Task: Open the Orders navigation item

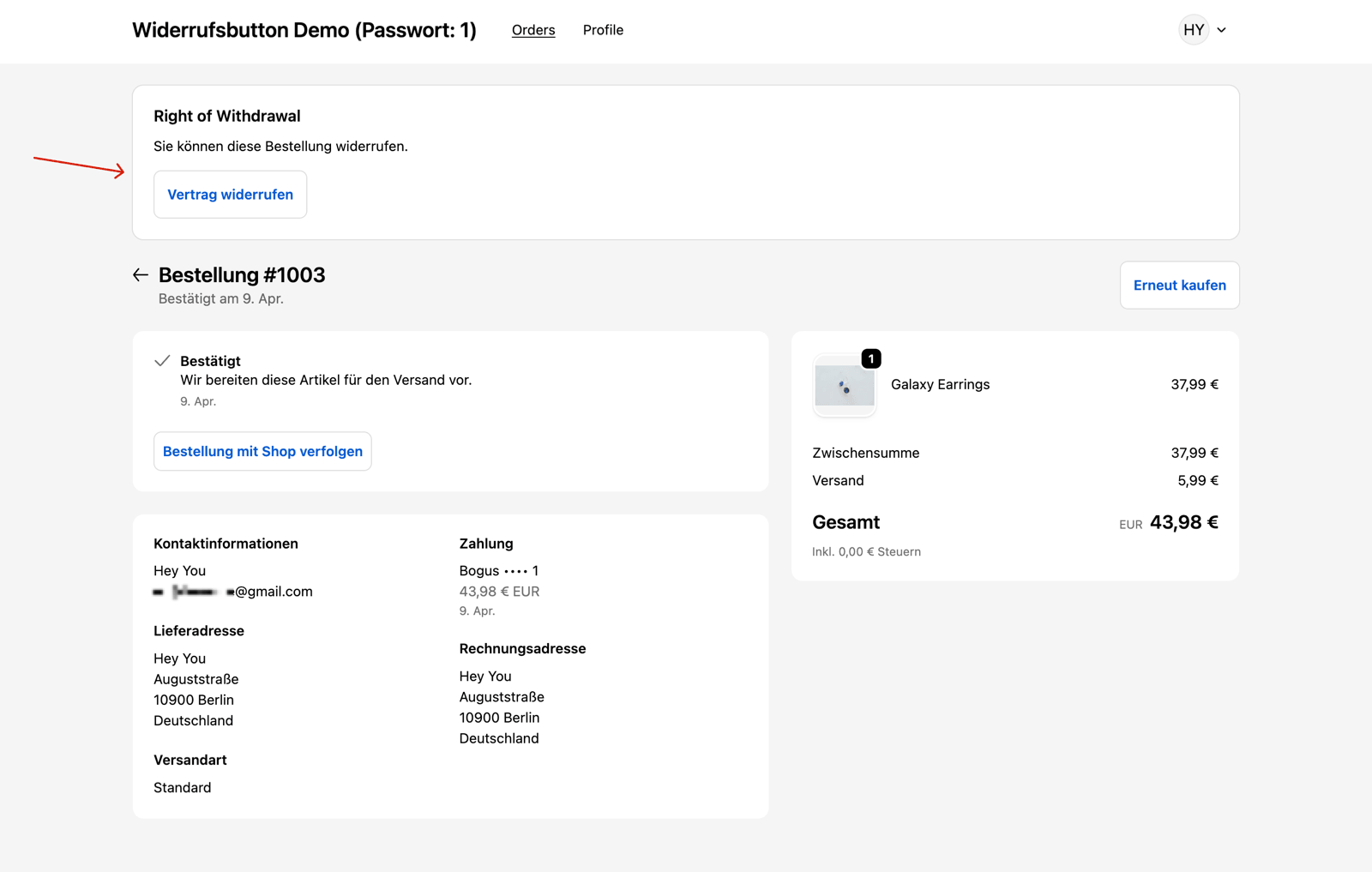Action: [x=533, y=30]
